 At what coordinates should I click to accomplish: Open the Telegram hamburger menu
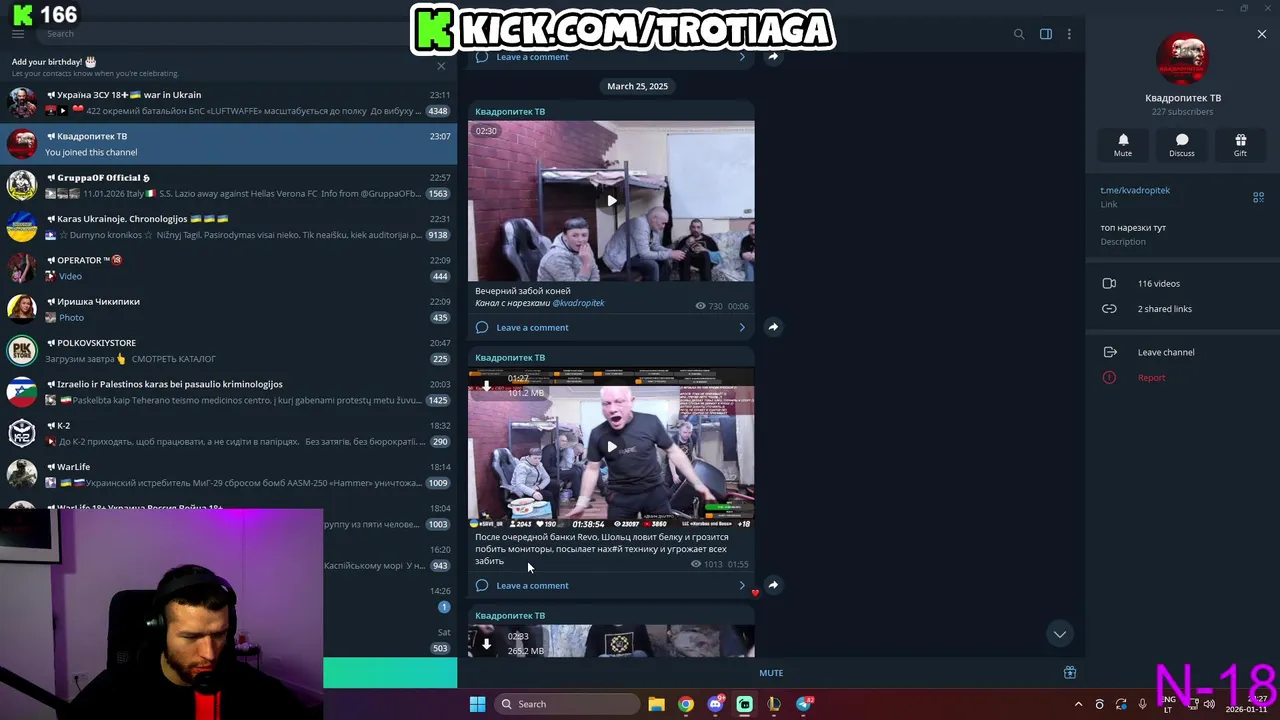coord(18,34)
